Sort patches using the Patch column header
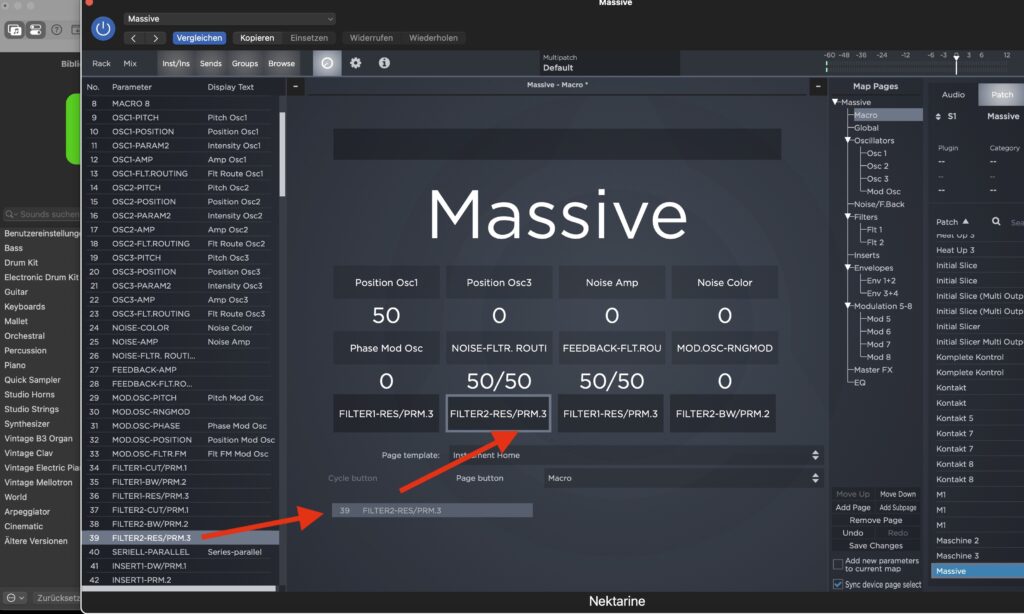This screenshot has height=614, width=1024. (952, 222)
